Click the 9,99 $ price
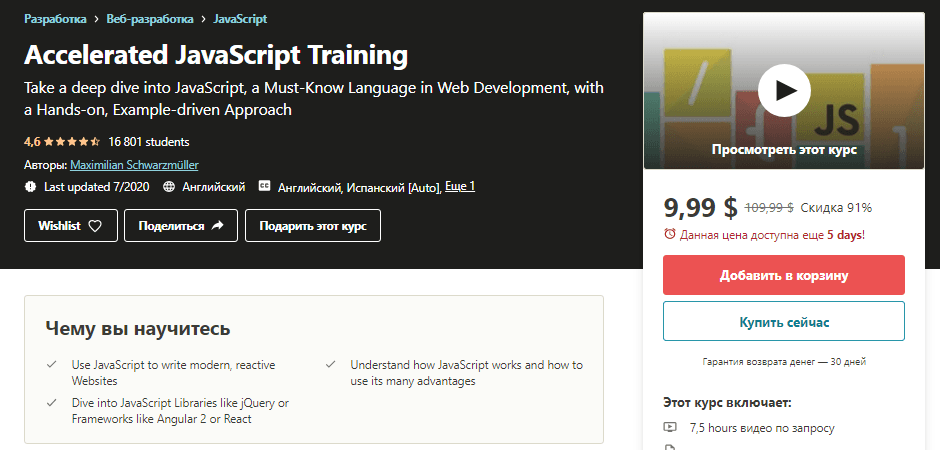 pyautogui.click(x=700, y=207)
